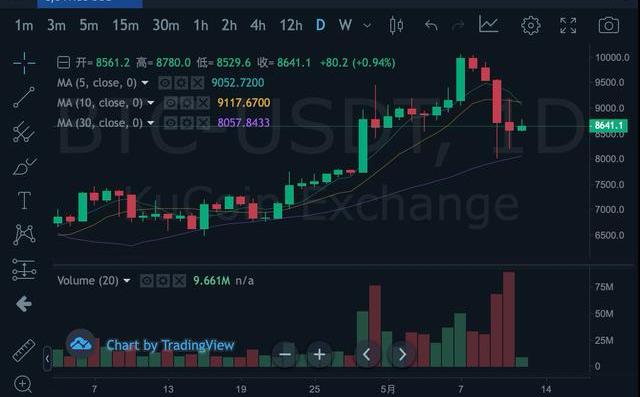
Task: Take a chart snapshot with camera icon
Action: pos(609,25)
